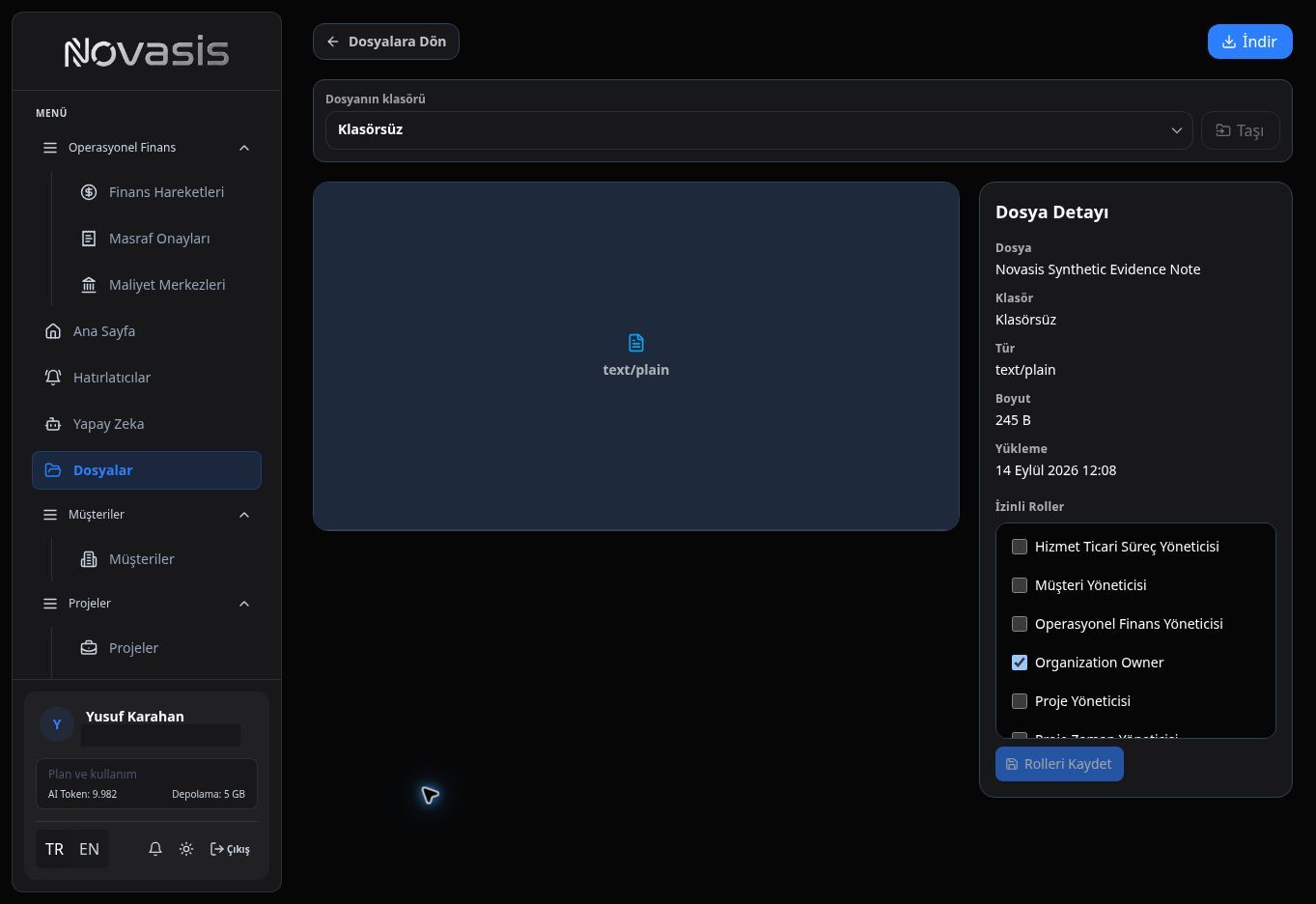Check the Proje Yöneticisi role
The height and width of the screenshot is (904, 1316).
click(1019, 701)
